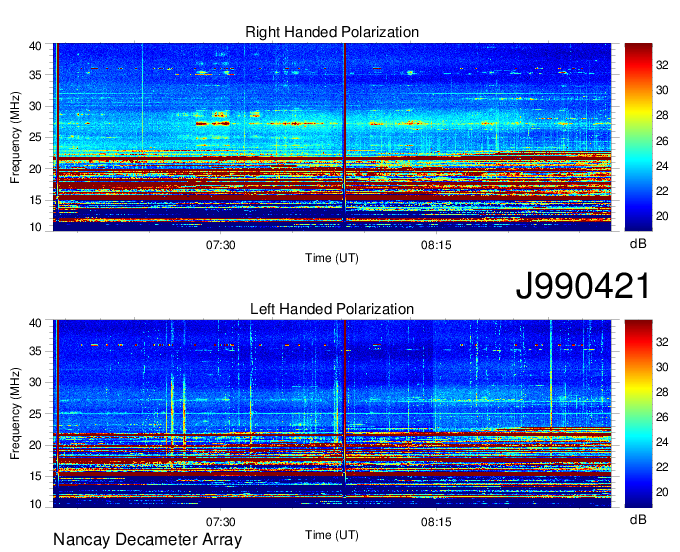Click the 22 dB label on bottom colorbar

point(662,467)
